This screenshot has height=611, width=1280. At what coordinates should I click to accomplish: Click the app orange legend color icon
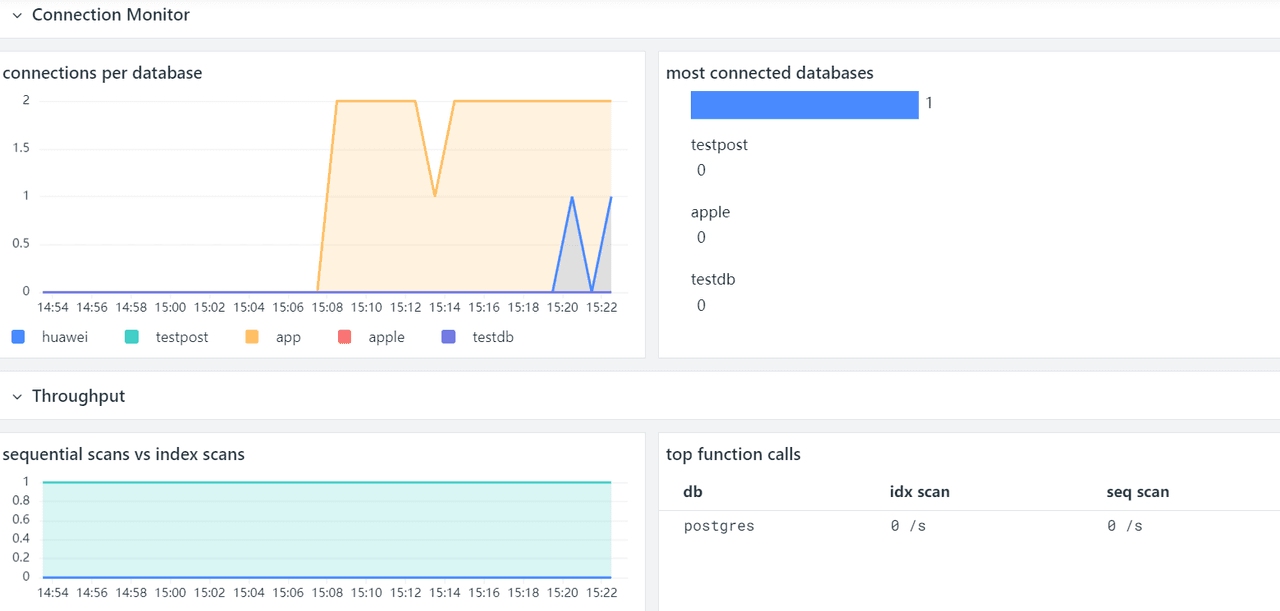[x=252, y=338]
